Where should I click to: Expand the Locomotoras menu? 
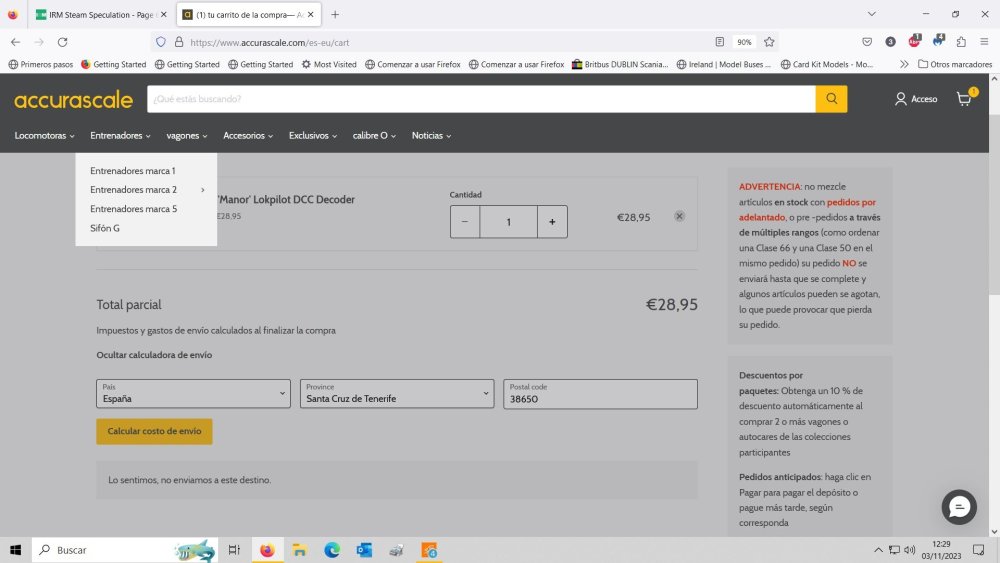click(x=44, y=135)
